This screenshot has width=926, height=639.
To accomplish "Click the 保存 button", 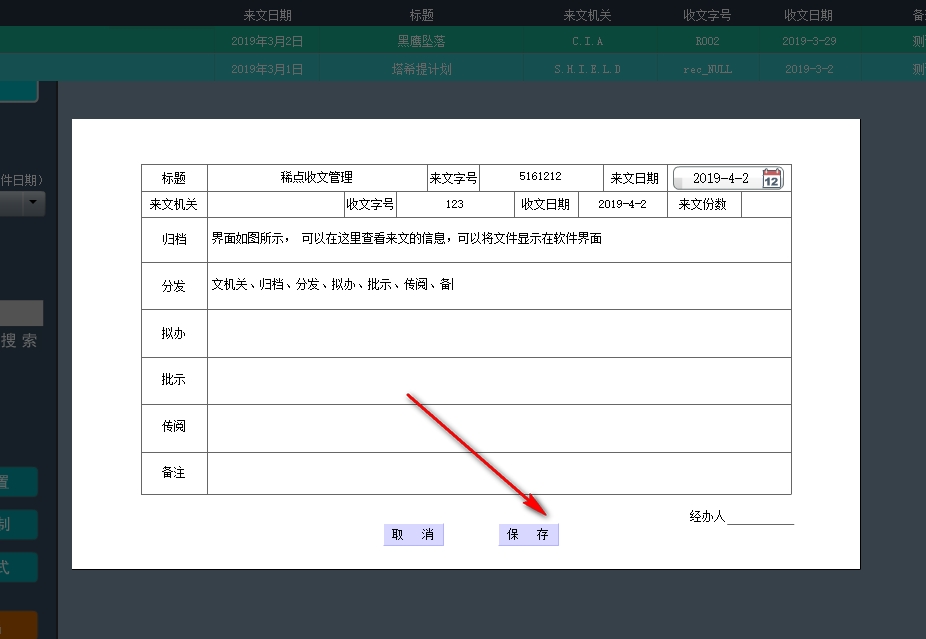I will (x=528, y=535).
